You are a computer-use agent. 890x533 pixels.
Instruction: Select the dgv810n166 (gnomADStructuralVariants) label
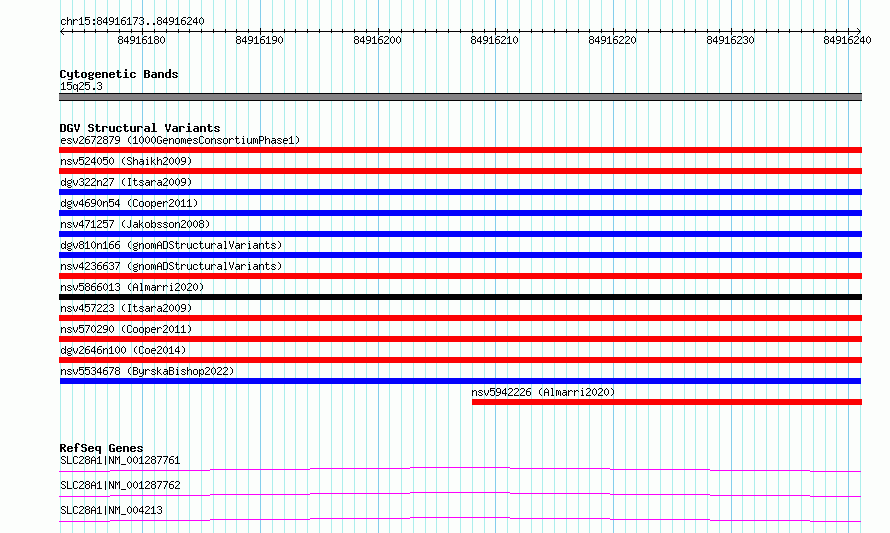171,245
